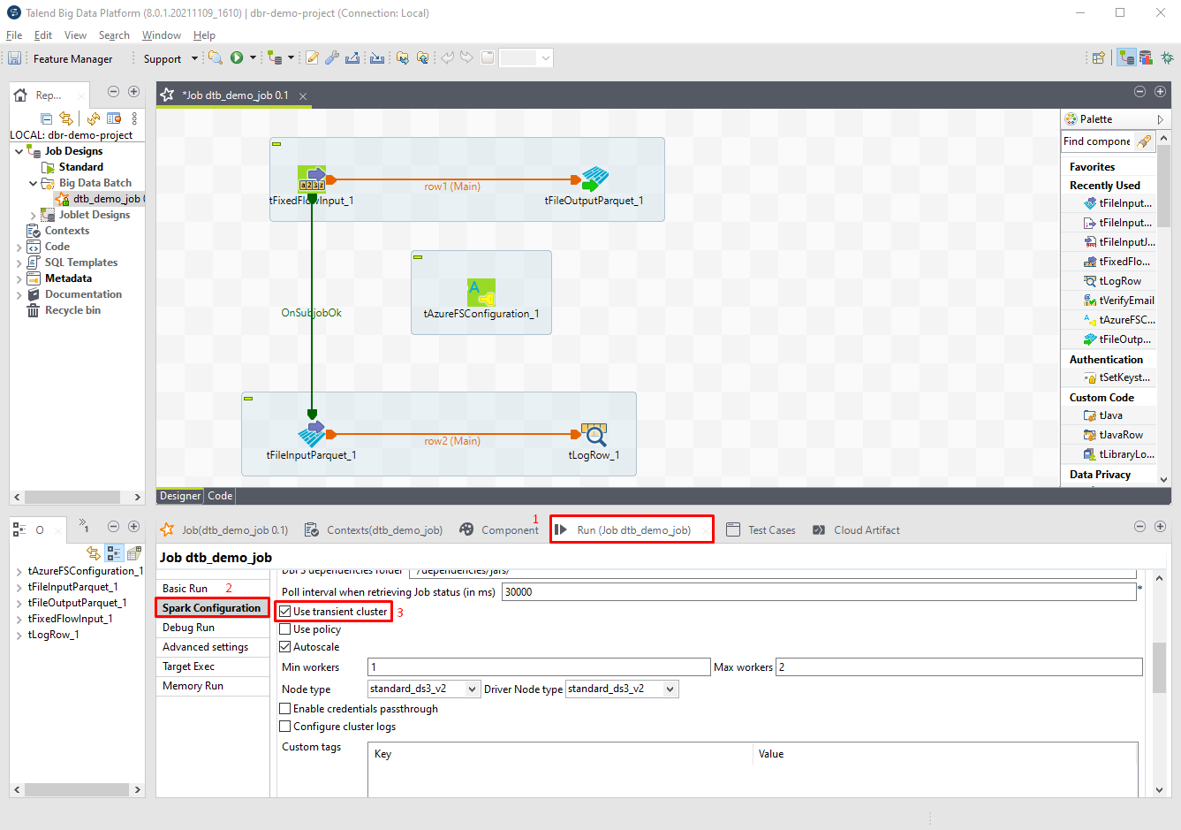Click the Feature Manager button
This screenshot has height=830, width=1181.
[72, 59]
